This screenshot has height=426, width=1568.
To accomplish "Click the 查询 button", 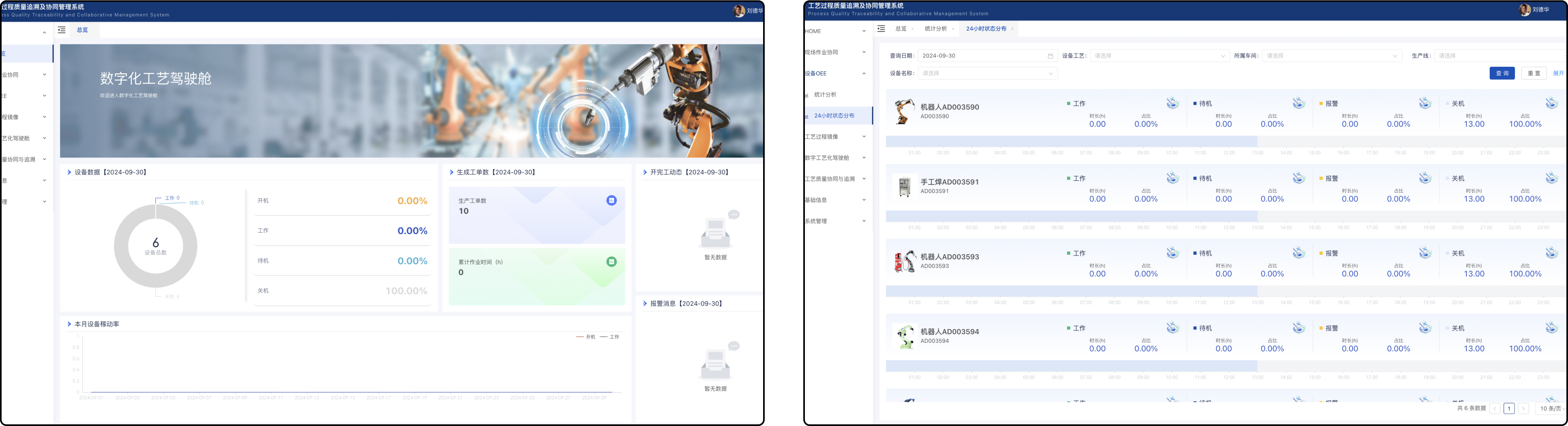I will [x=1502, y=73].
